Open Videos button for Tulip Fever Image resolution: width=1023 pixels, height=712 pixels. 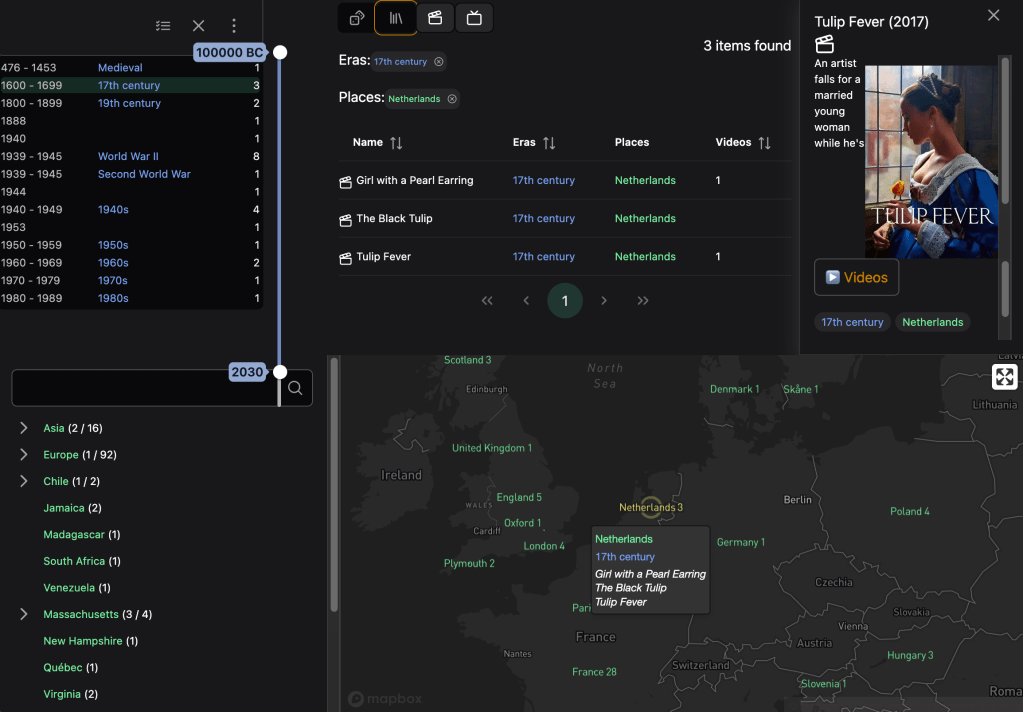coord(856,278)
